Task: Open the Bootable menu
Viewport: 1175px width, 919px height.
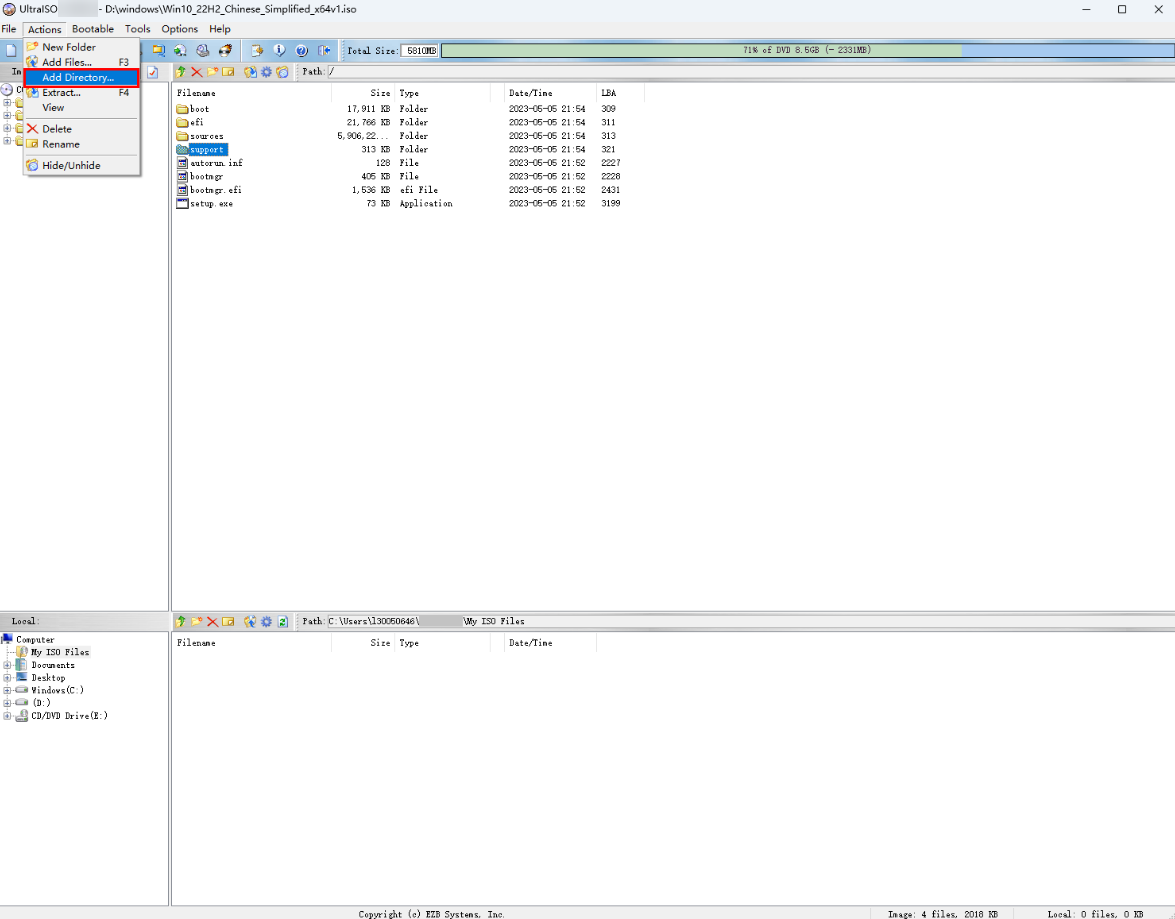Action: (93, 29)
